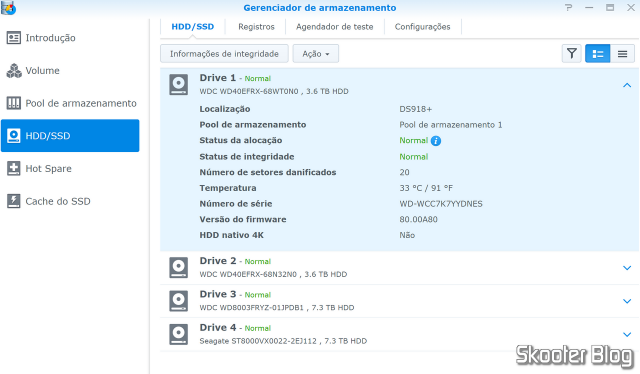Click the Drive 3 disk icon

click(179, 301)
